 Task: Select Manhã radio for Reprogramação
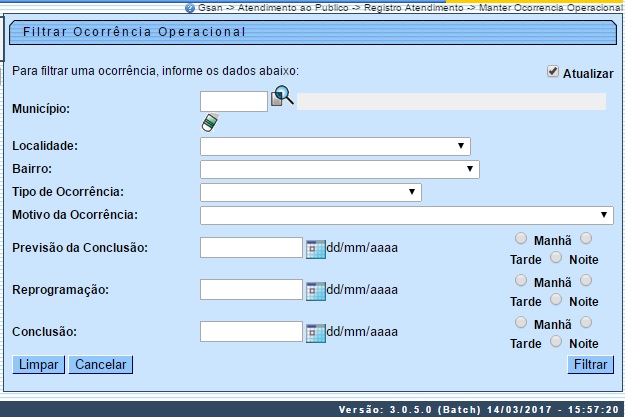[521, 280]
